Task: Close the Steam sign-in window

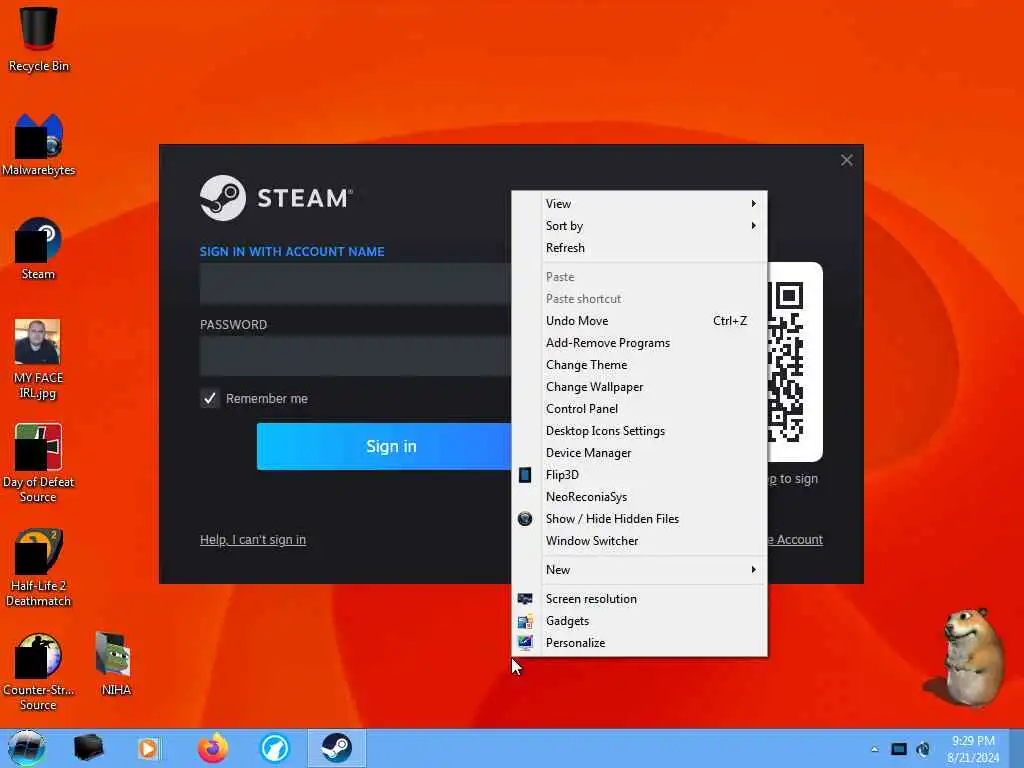Action: click(846, 161)
